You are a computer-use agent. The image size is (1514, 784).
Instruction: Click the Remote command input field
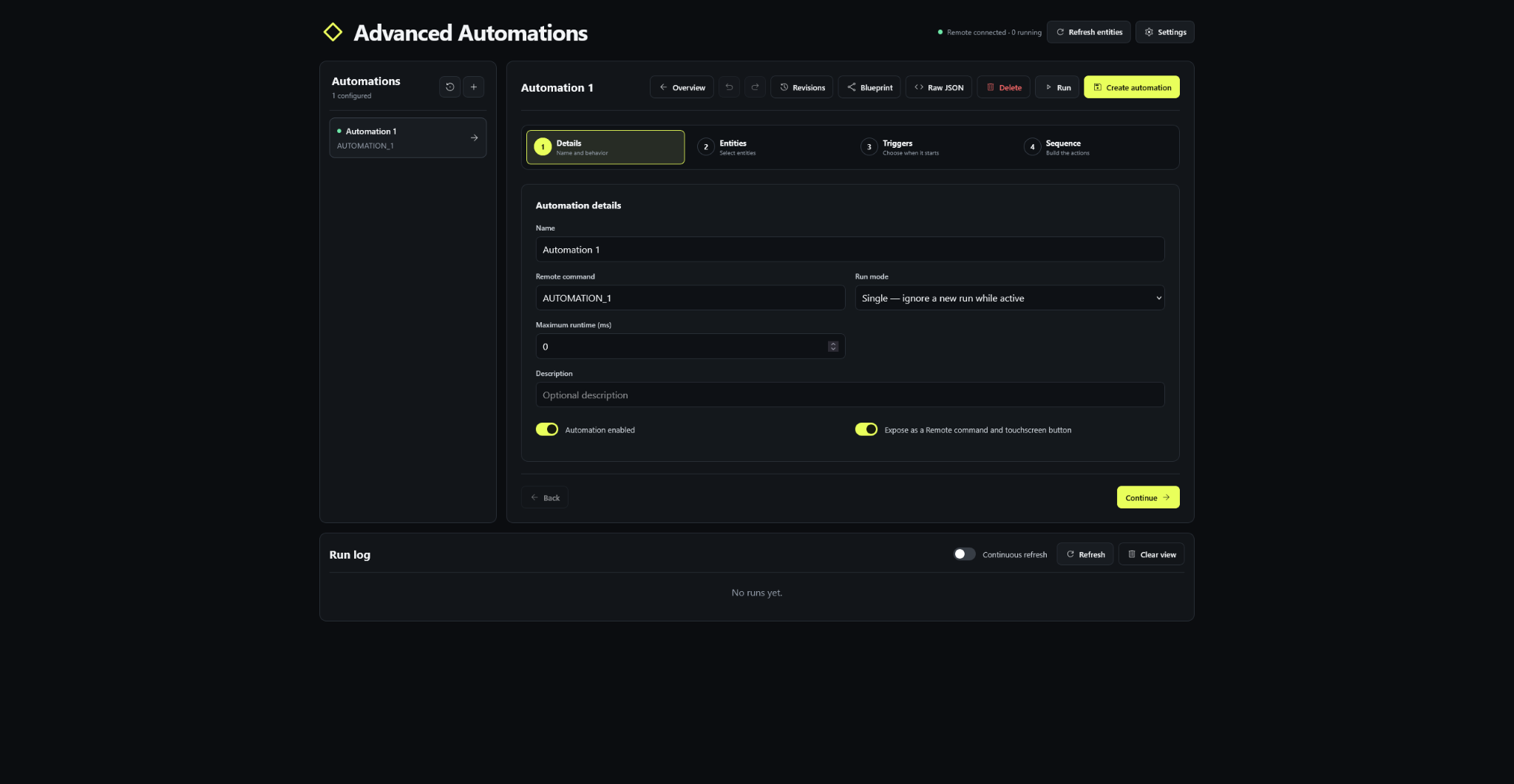690,298
